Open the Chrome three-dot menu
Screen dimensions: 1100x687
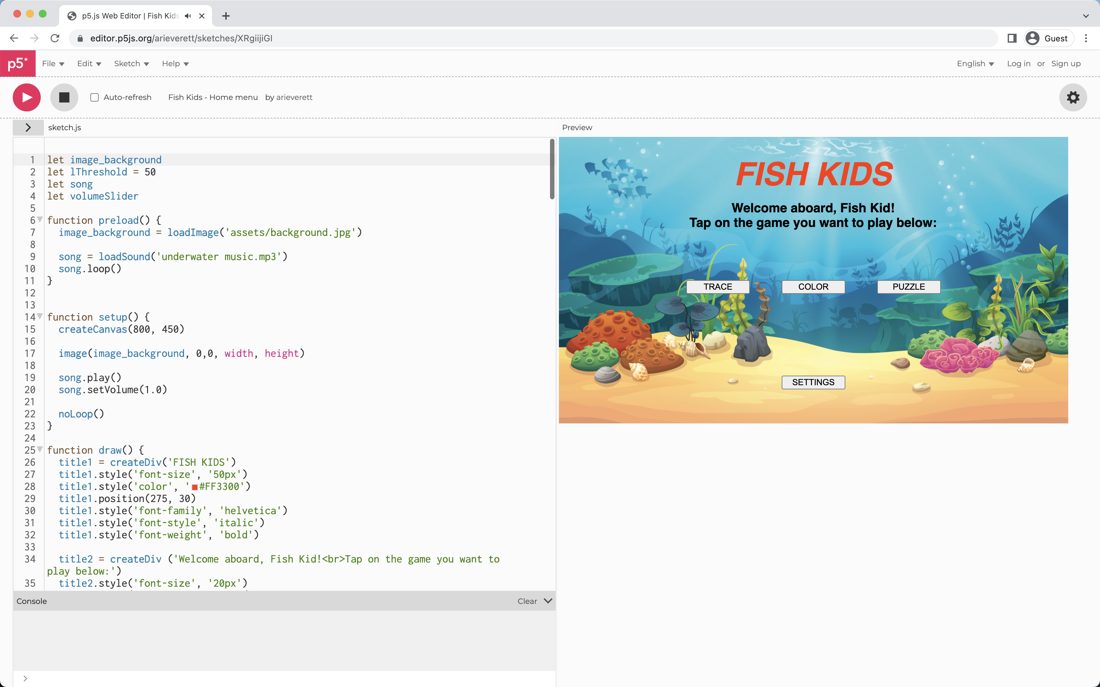pyautogui.click(x=1086, y=38)
